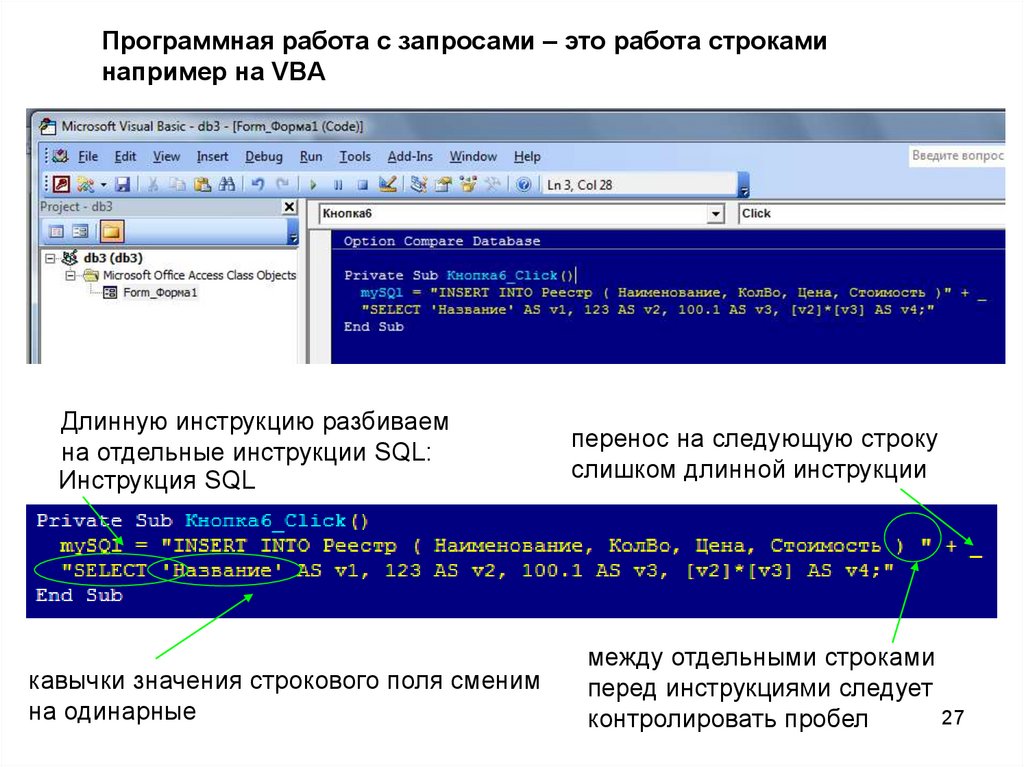This screenshot has height=767, width=1024.
Task: Click View Object button in Project panel
Action: click(x=80, y=232)
